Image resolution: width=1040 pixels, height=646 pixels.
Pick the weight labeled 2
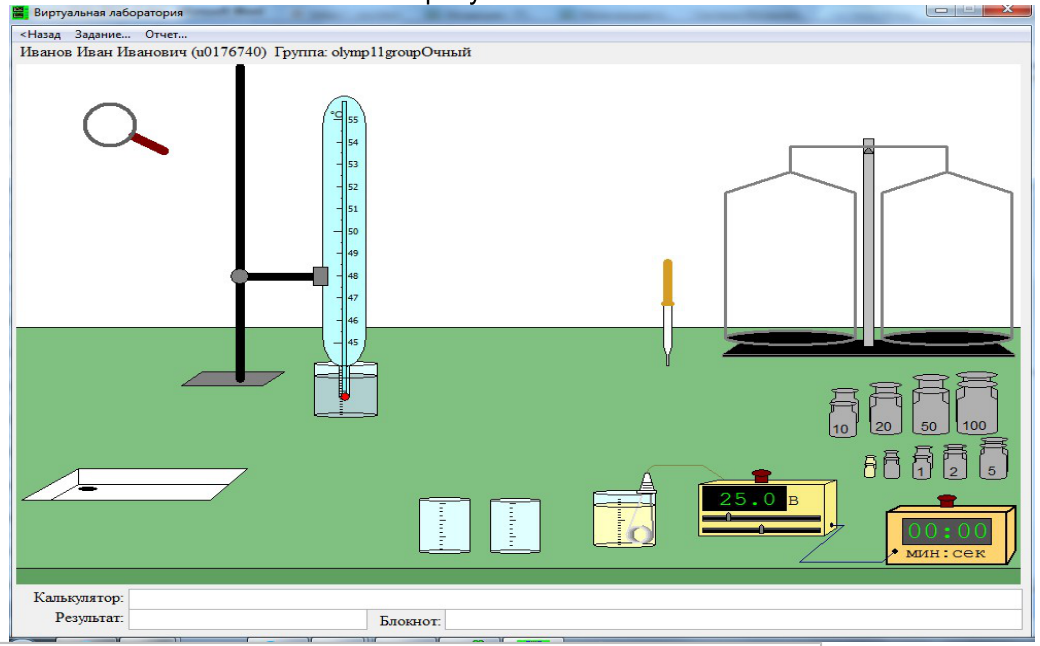954,462
